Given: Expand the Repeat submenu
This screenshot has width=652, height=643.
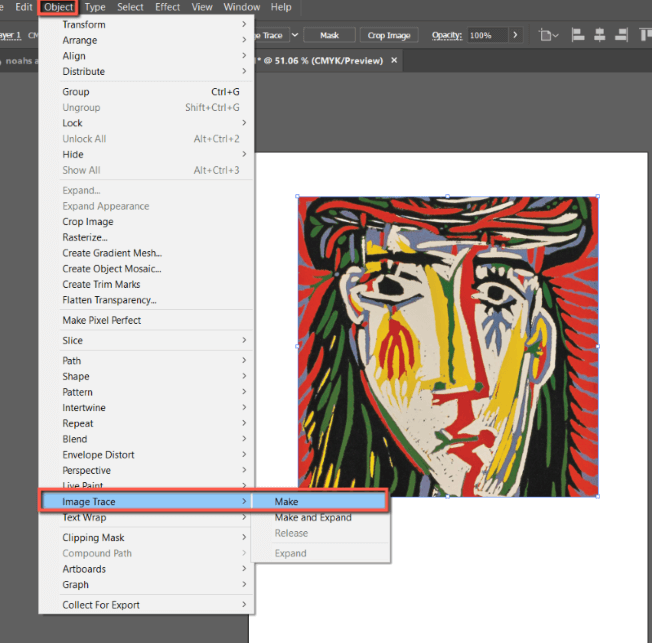Looking at the screenshot, I should pos(146,423).
